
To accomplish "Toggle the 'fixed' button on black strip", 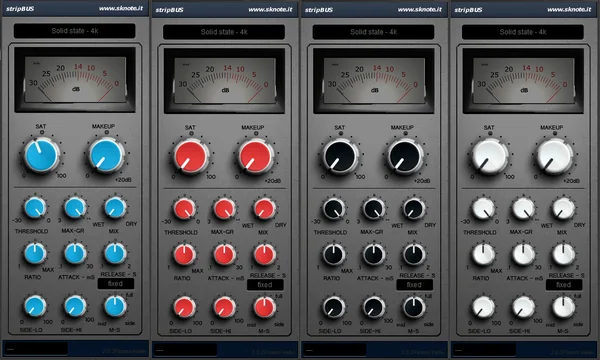I will click(414, 285).
